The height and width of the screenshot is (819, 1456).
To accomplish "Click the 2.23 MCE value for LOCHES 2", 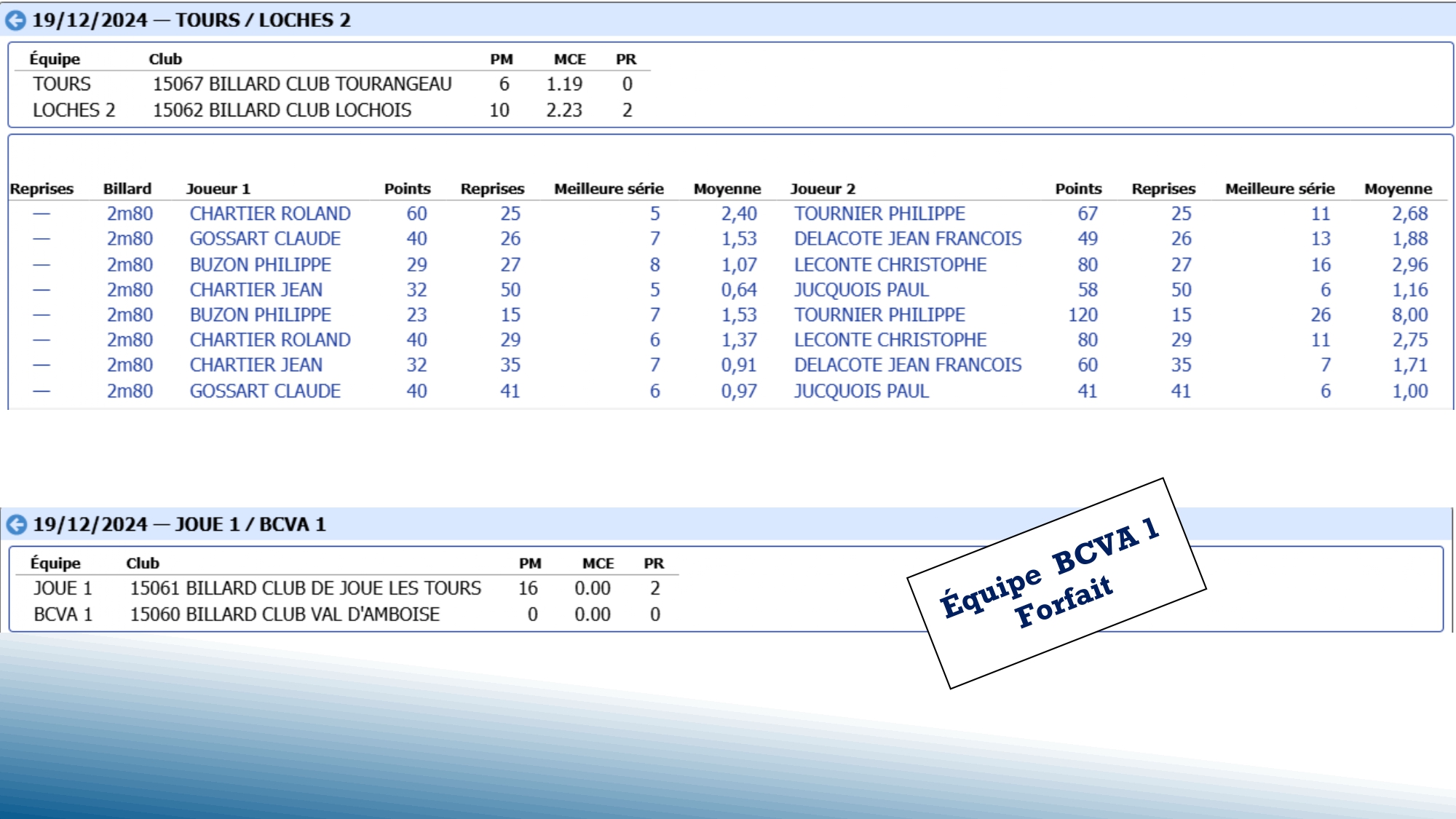I will (x=564, y=111).
